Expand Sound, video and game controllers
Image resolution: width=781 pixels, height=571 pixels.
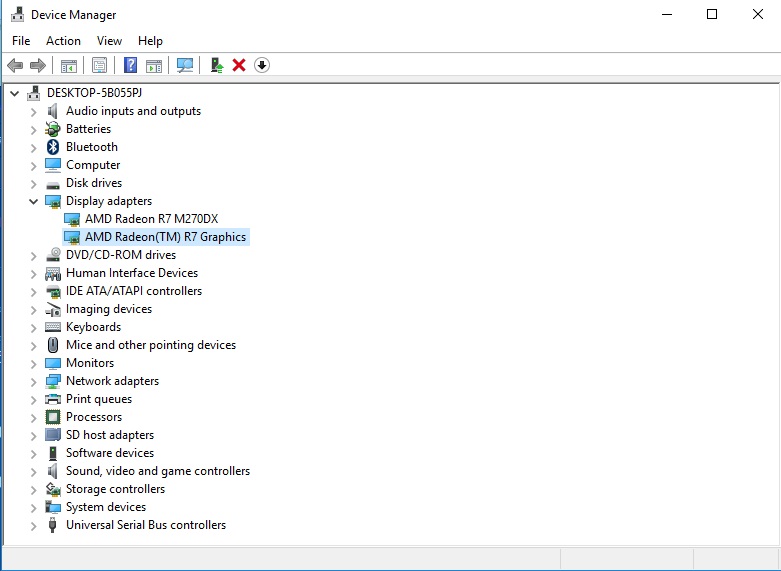point(33,471)
